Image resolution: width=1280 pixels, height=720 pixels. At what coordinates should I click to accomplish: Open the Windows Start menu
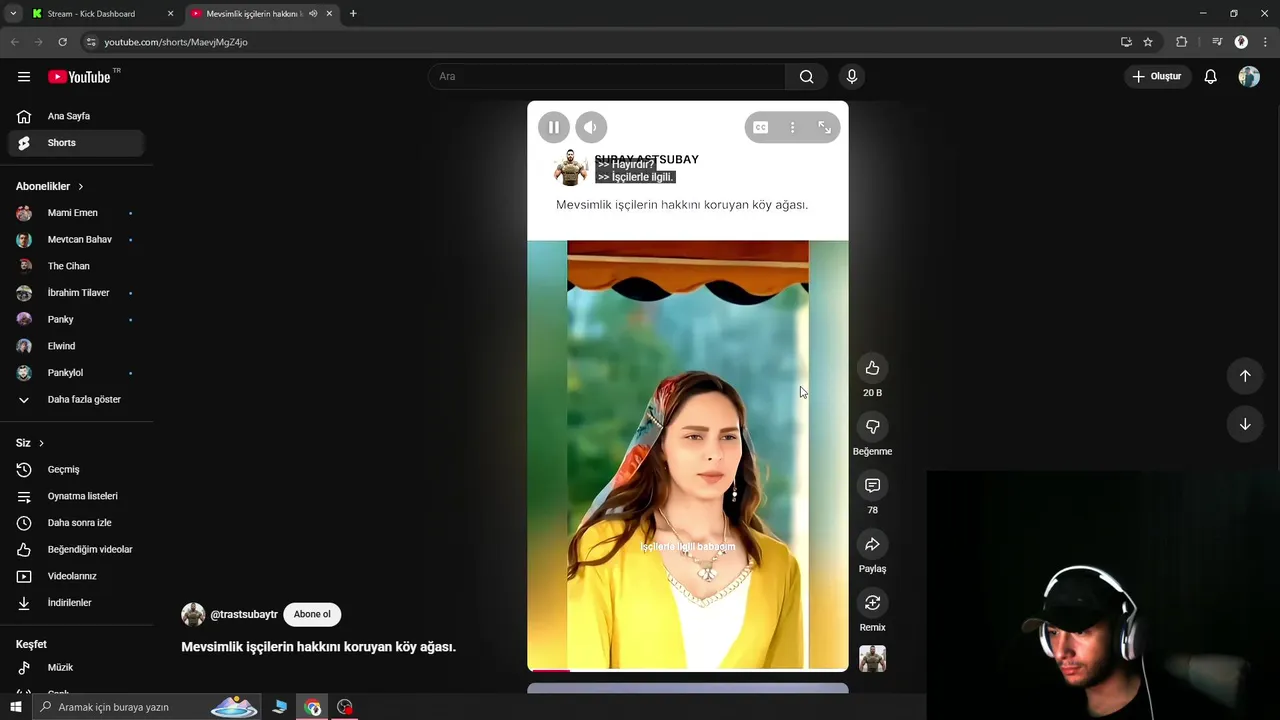pos(16,707)
